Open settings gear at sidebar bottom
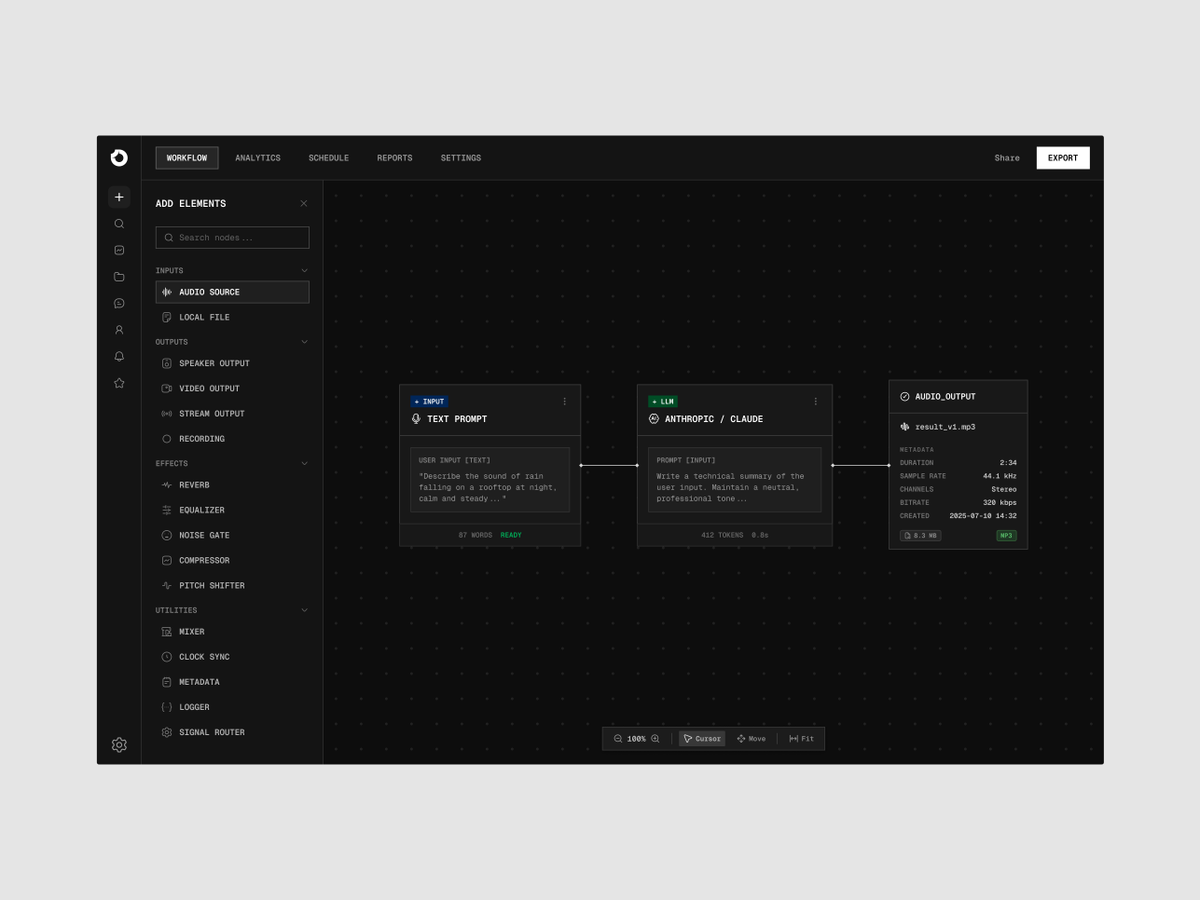 pos(119,745)
